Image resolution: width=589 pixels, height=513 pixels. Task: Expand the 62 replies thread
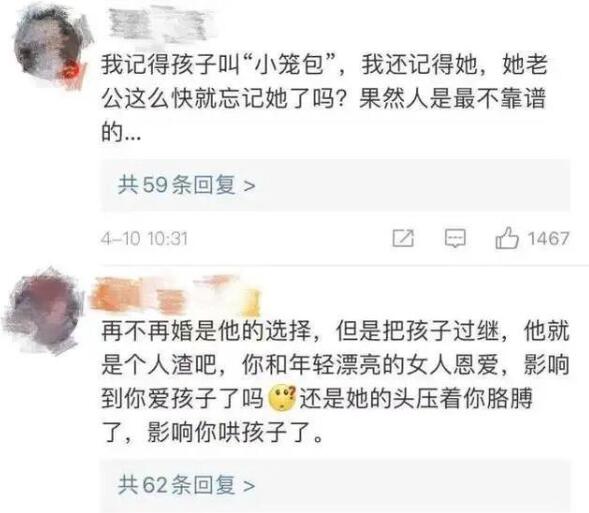pos(187,484)
